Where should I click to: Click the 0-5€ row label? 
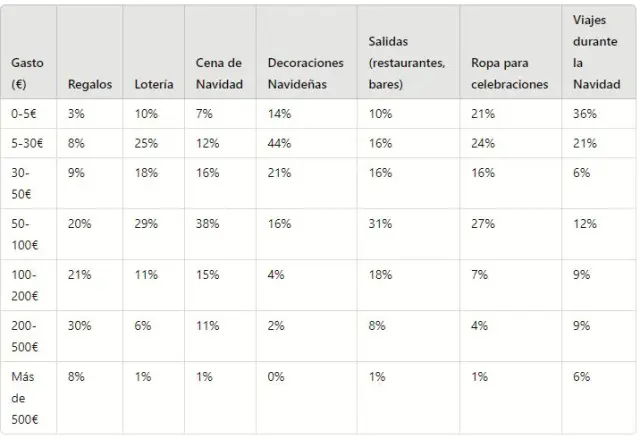(x=27, y=114)
